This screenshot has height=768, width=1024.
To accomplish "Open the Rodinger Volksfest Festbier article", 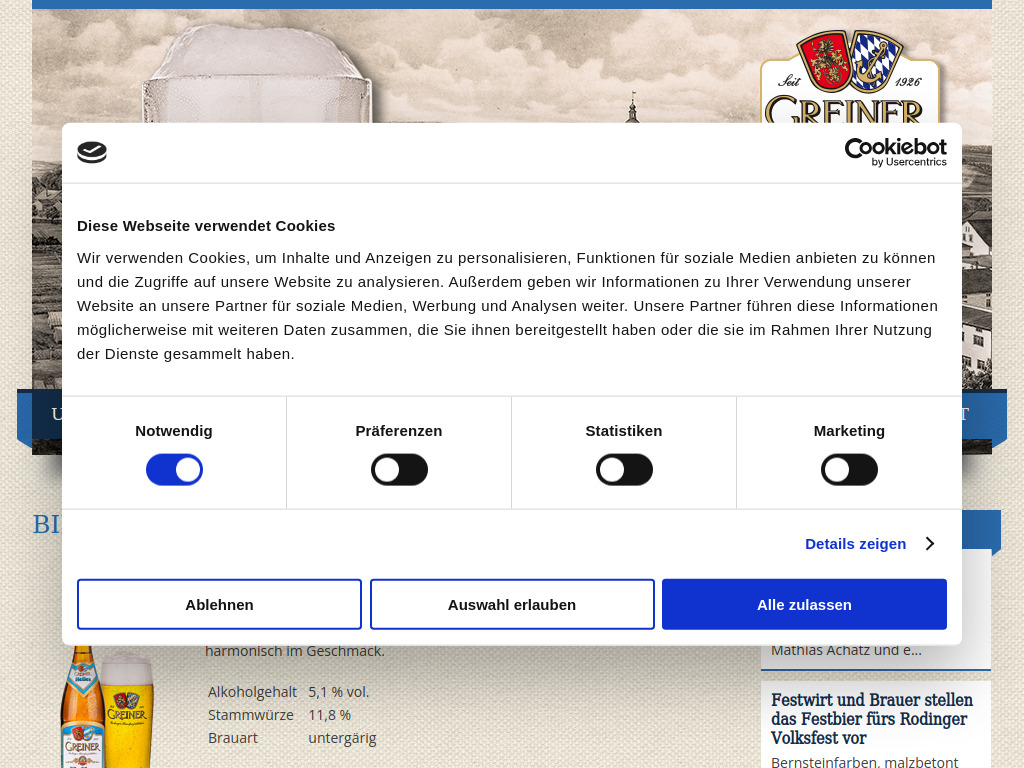I will [872, 719].
